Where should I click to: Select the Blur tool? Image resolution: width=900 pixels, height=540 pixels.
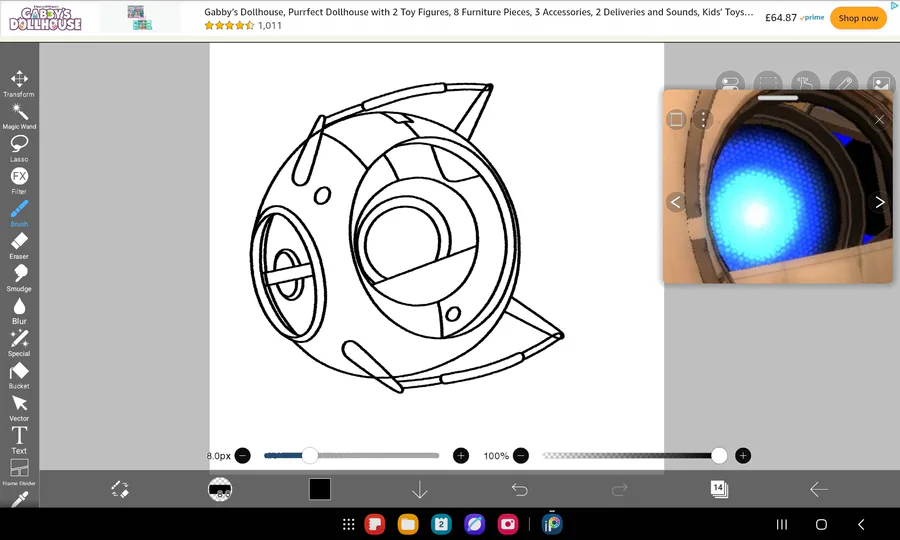pyautogui.click(x=19, y=310)
